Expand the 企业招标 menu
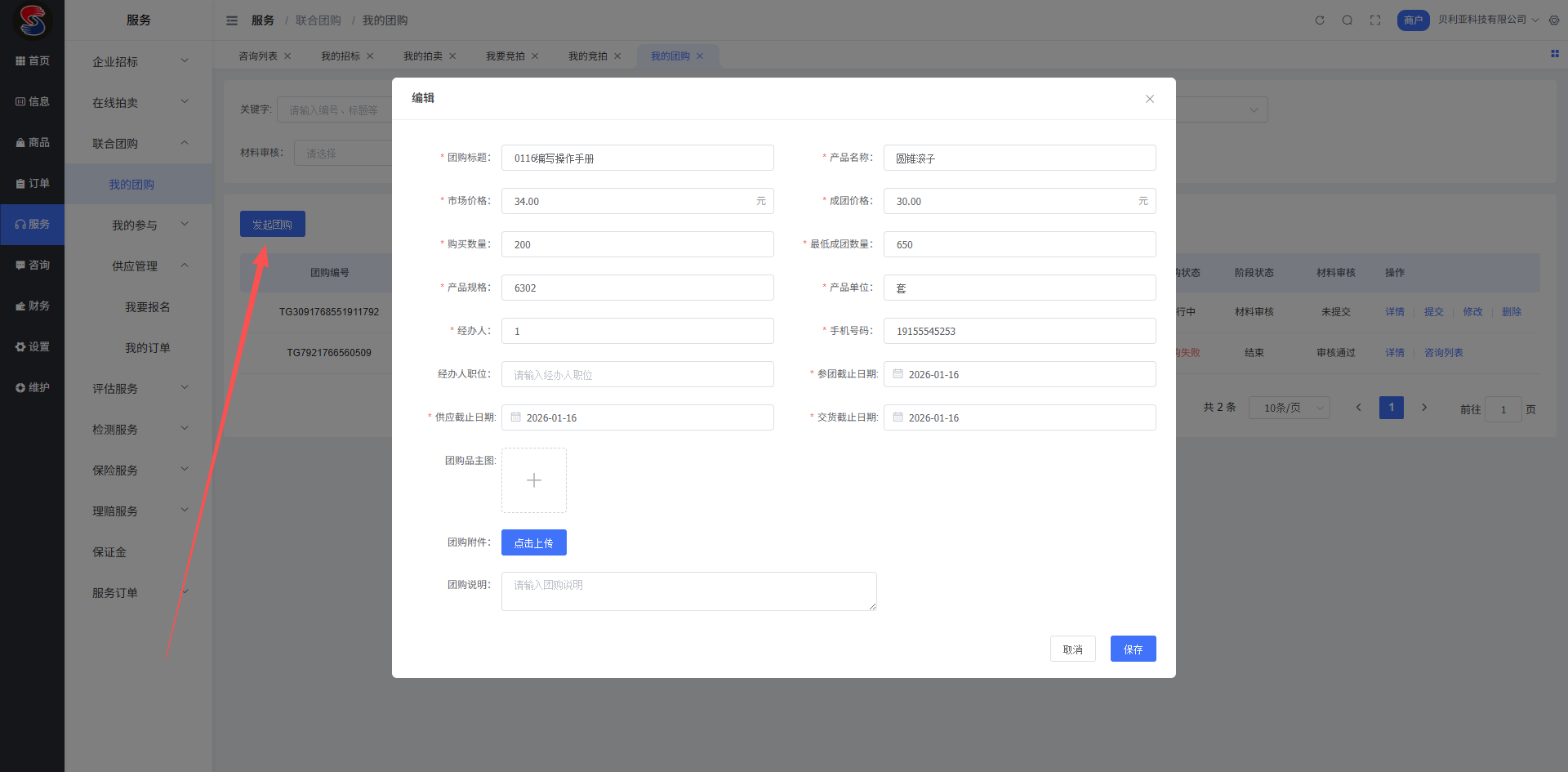The width and height of the screenshot is (1568, 772). 139,62
